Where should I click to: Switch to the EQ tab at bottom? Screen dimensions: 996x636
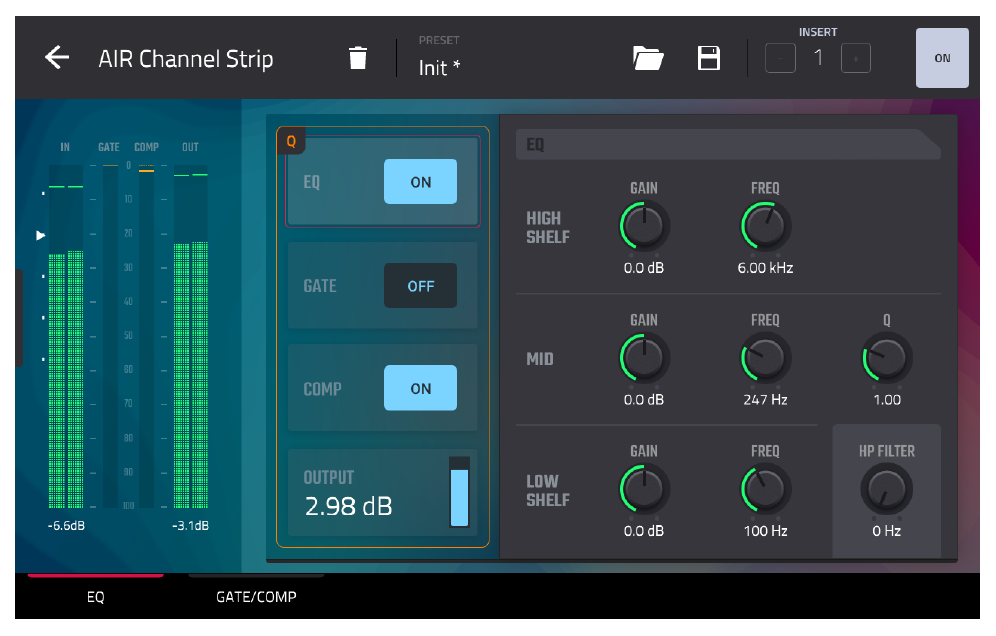click(95, 596)
